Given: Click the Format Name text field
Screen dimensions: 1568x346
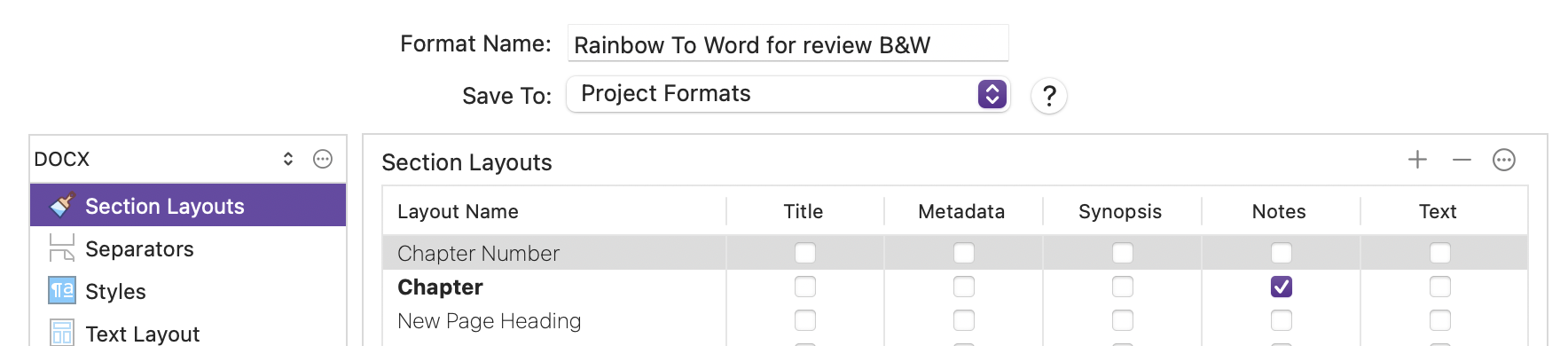Looking at the screenshot, I should click(x=788, y=43).
